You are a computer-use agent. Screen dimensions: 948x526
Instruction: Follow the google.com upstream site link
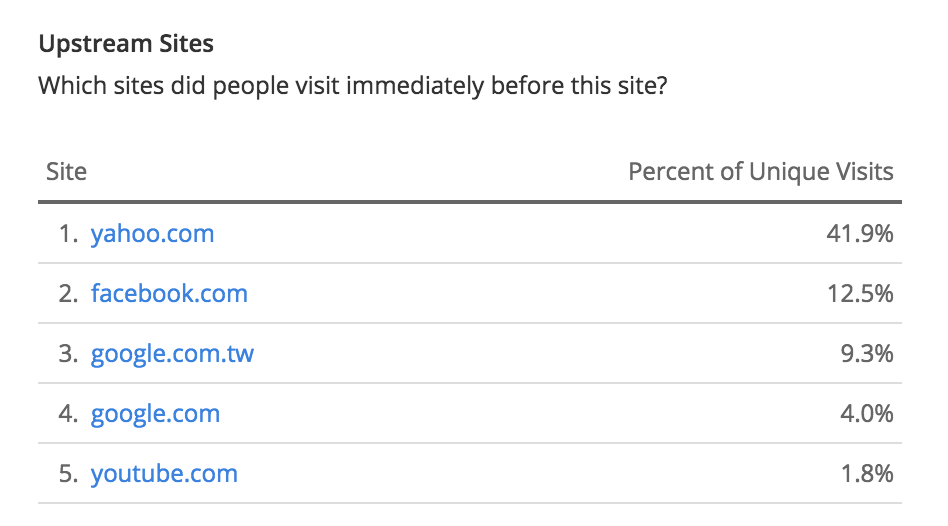point(155,414)
